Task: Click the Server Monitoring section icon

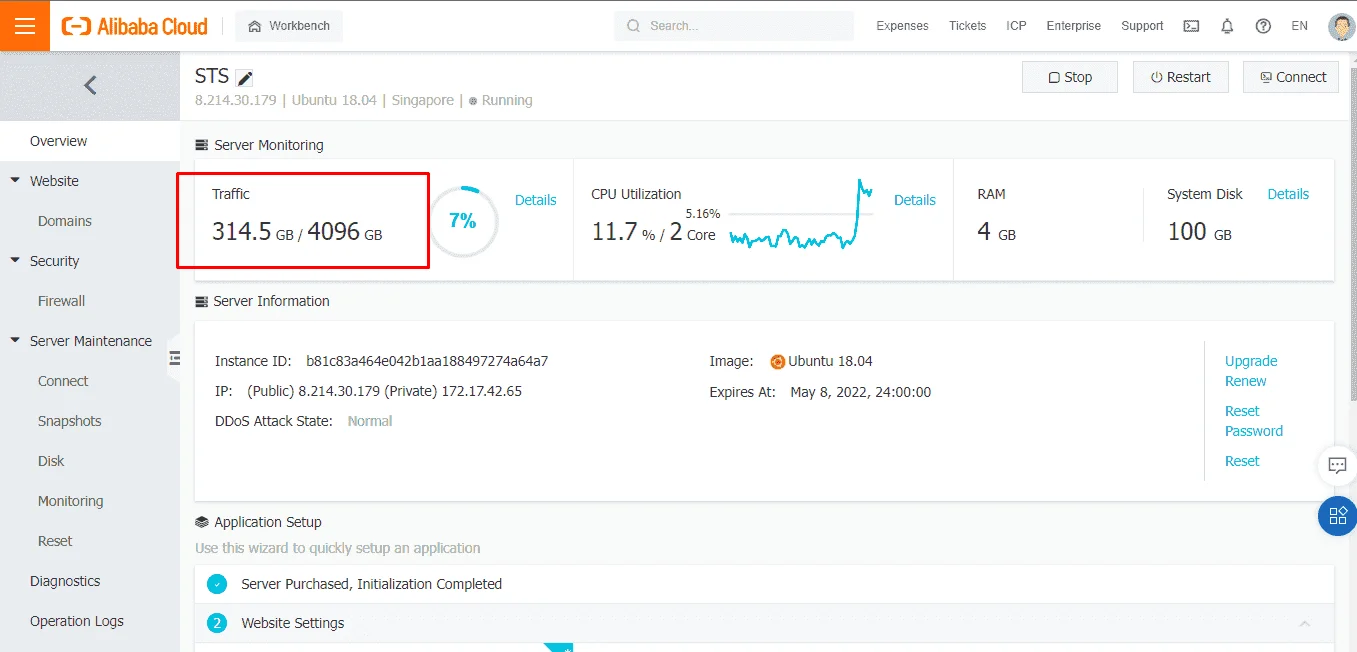Action: pyautogui.click(x=202, y=145)
